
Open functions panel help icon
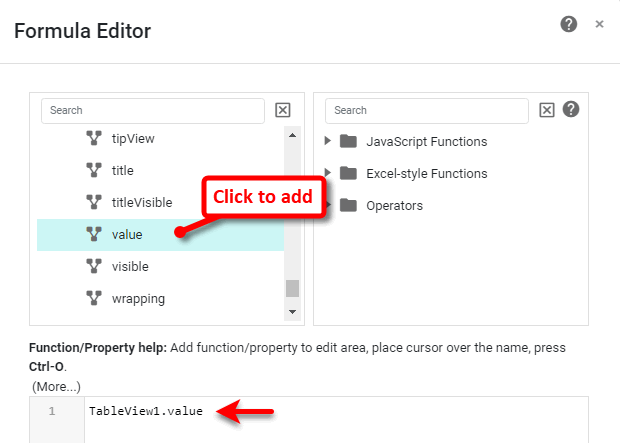[571, 109]
